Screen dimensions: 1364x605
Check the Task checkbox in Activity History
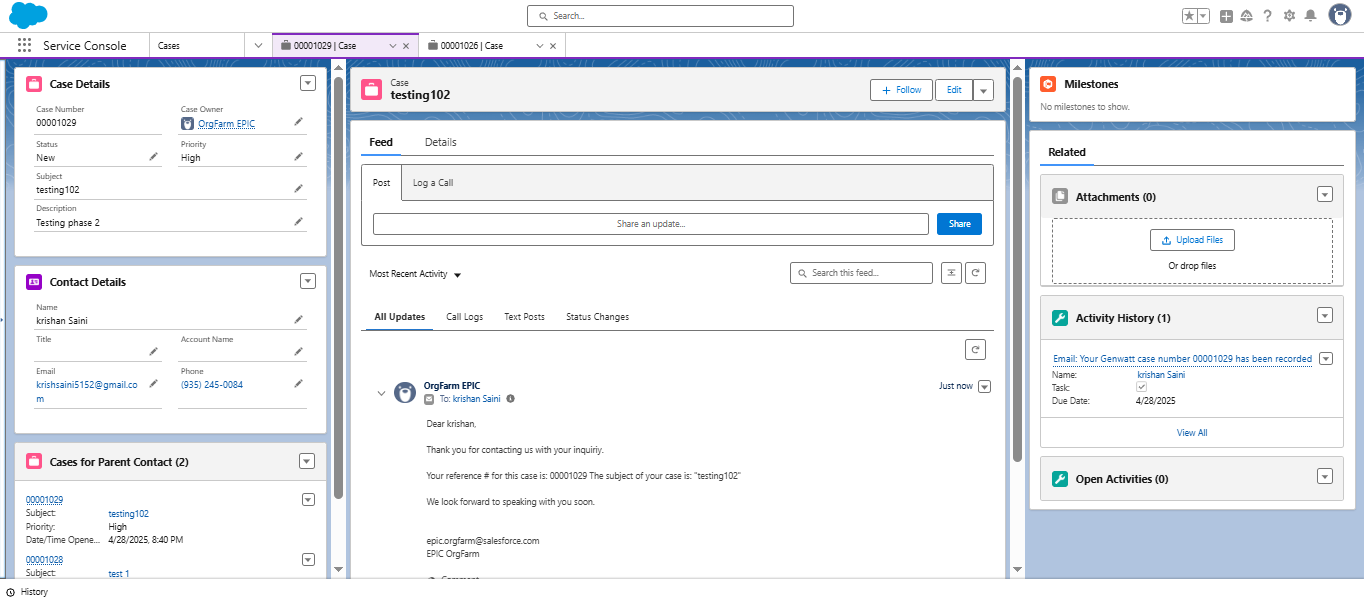1141,387
